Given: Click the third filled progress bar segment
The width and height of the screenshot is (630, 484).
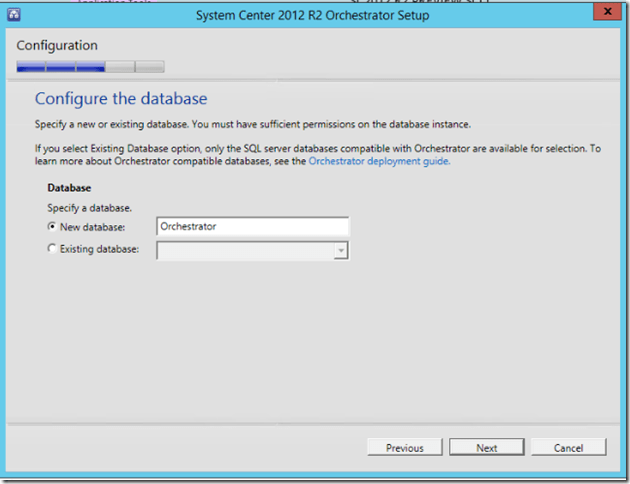Looking at the screenshot, I should [x=91, y=67].
